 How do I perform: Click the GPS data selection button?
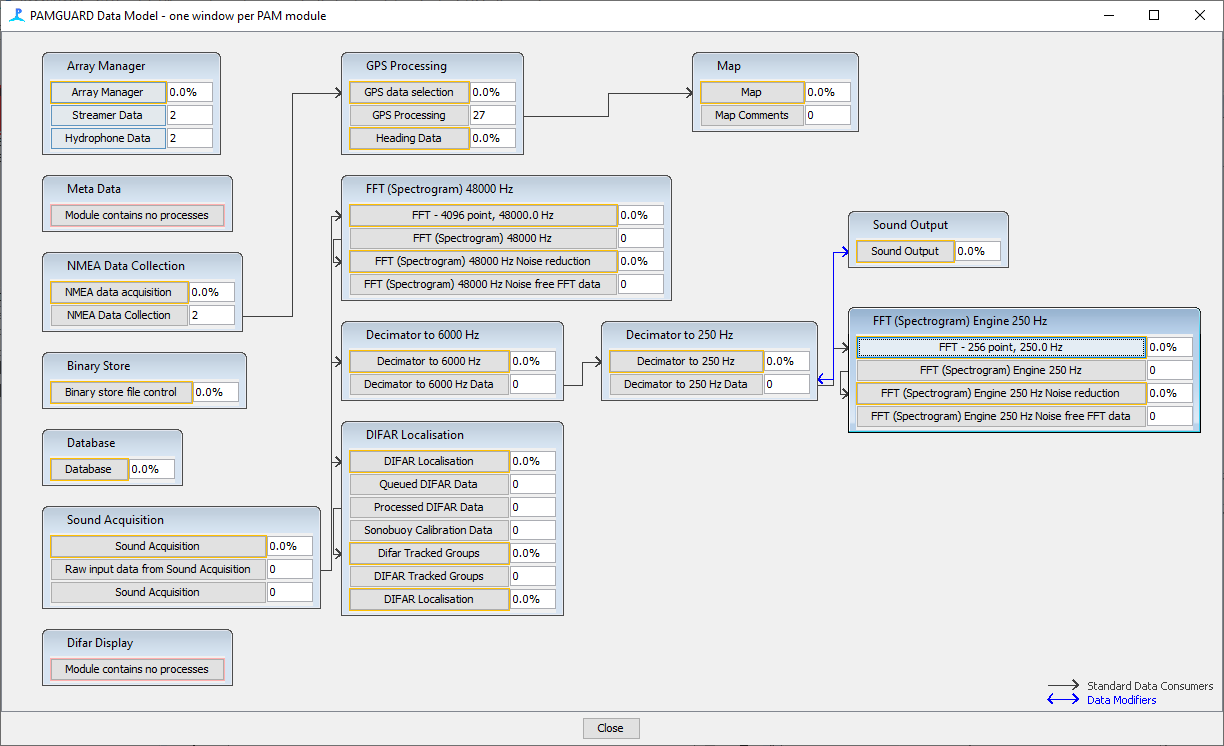click(x=409, y=92)
